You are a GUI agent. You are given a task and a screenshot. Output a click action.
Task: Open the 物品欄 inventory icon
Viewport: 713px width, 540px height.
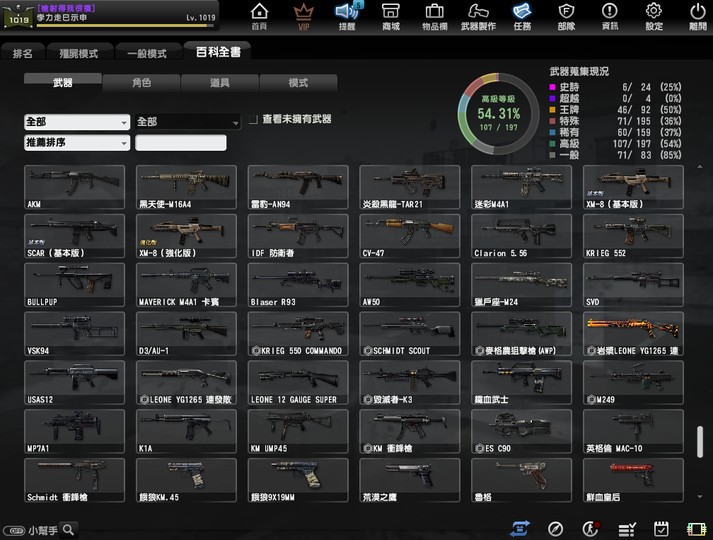(x=435, y=15)
